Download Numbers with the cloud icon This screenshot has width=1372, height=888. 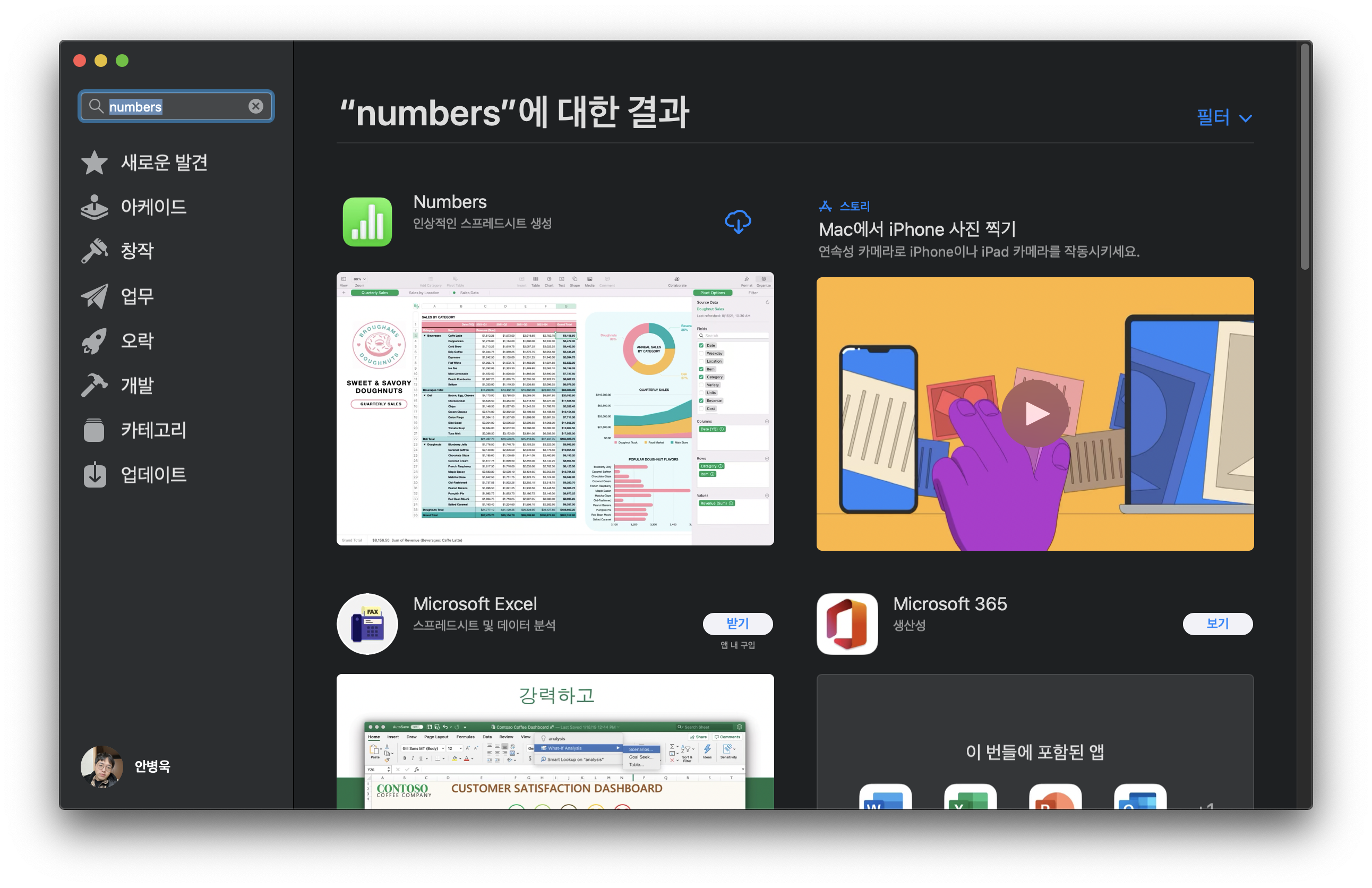click(738, 222)
